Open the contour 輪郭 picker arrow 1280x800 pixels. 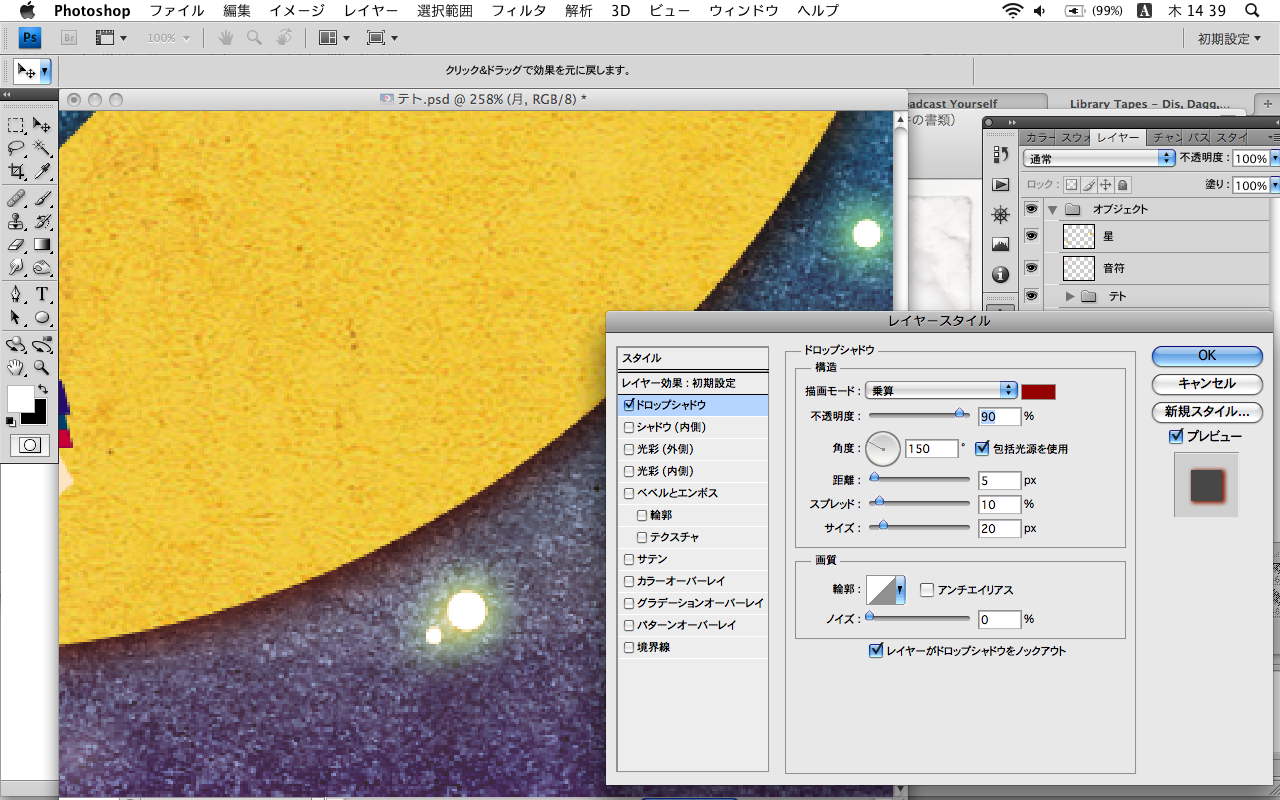[900, 590]
